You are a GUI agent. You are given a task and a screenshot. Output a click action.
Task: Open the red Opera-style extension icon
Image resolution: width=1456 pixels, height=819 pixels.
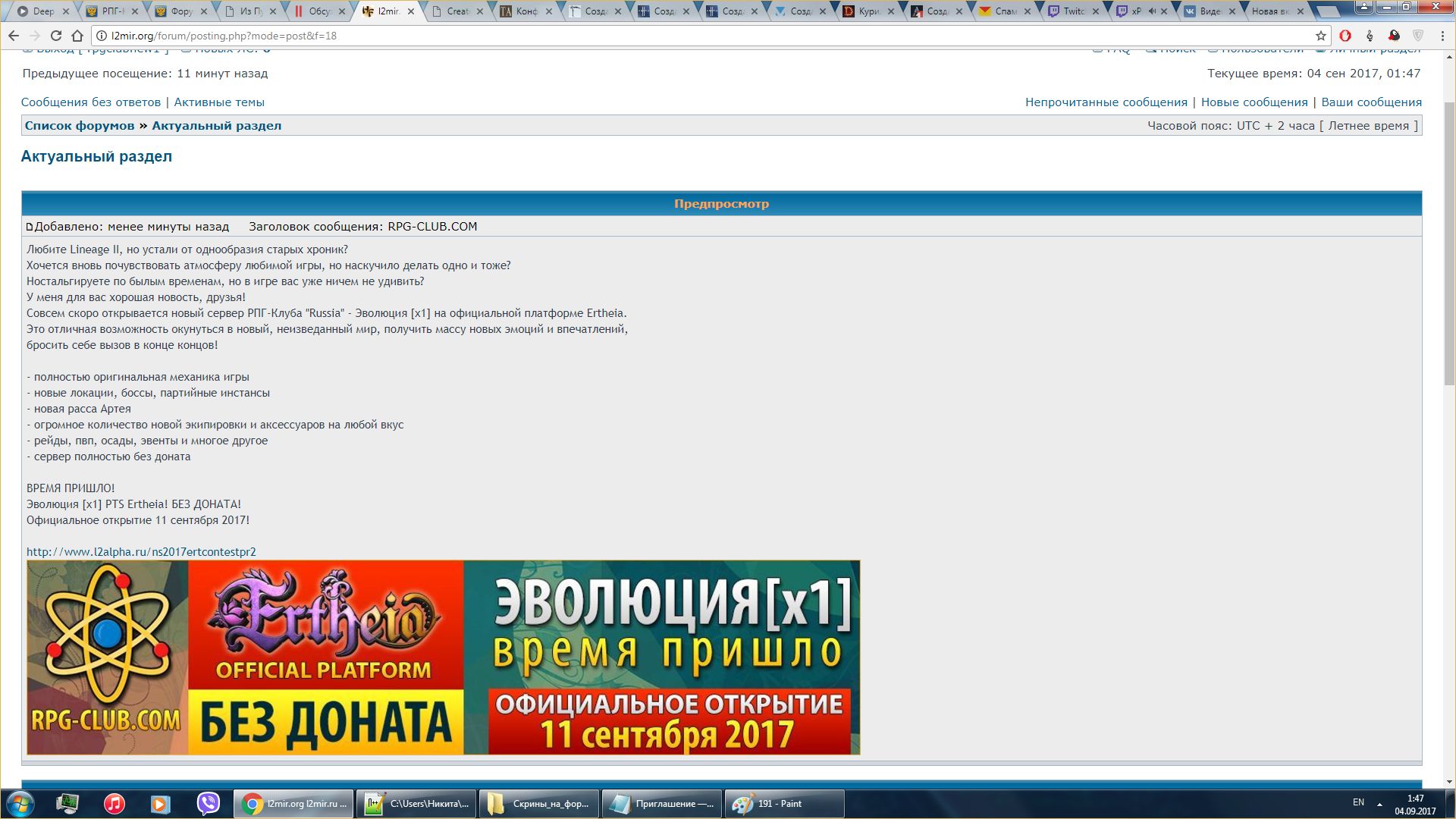point(1345,36)
